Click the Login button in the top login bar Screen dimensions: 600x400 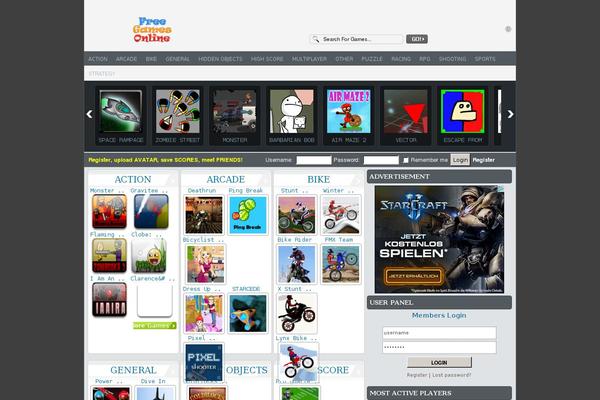[460, 160]
